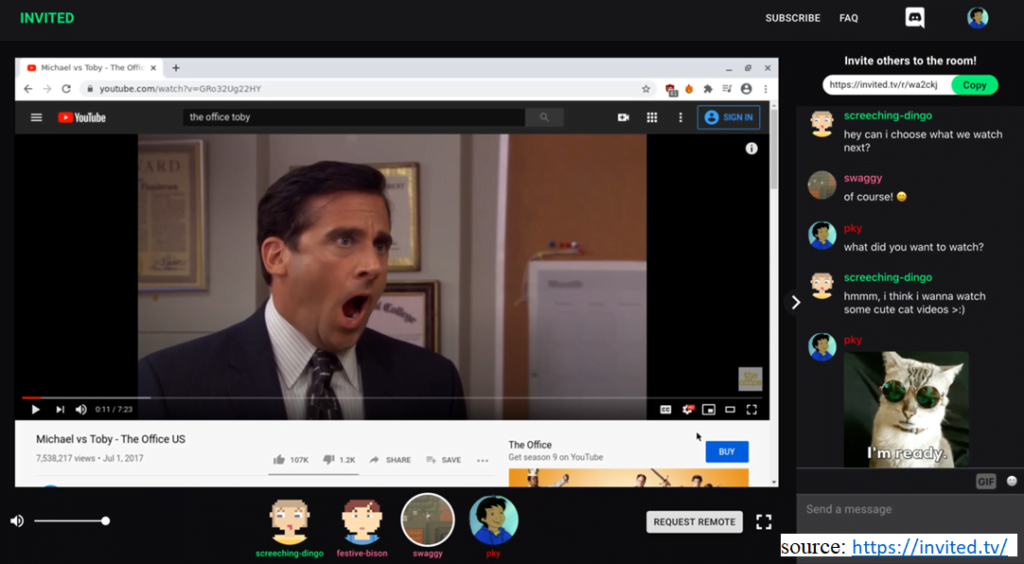Open the Chrome three-dot menu
Screen dimensions: 1024x564
765,89
